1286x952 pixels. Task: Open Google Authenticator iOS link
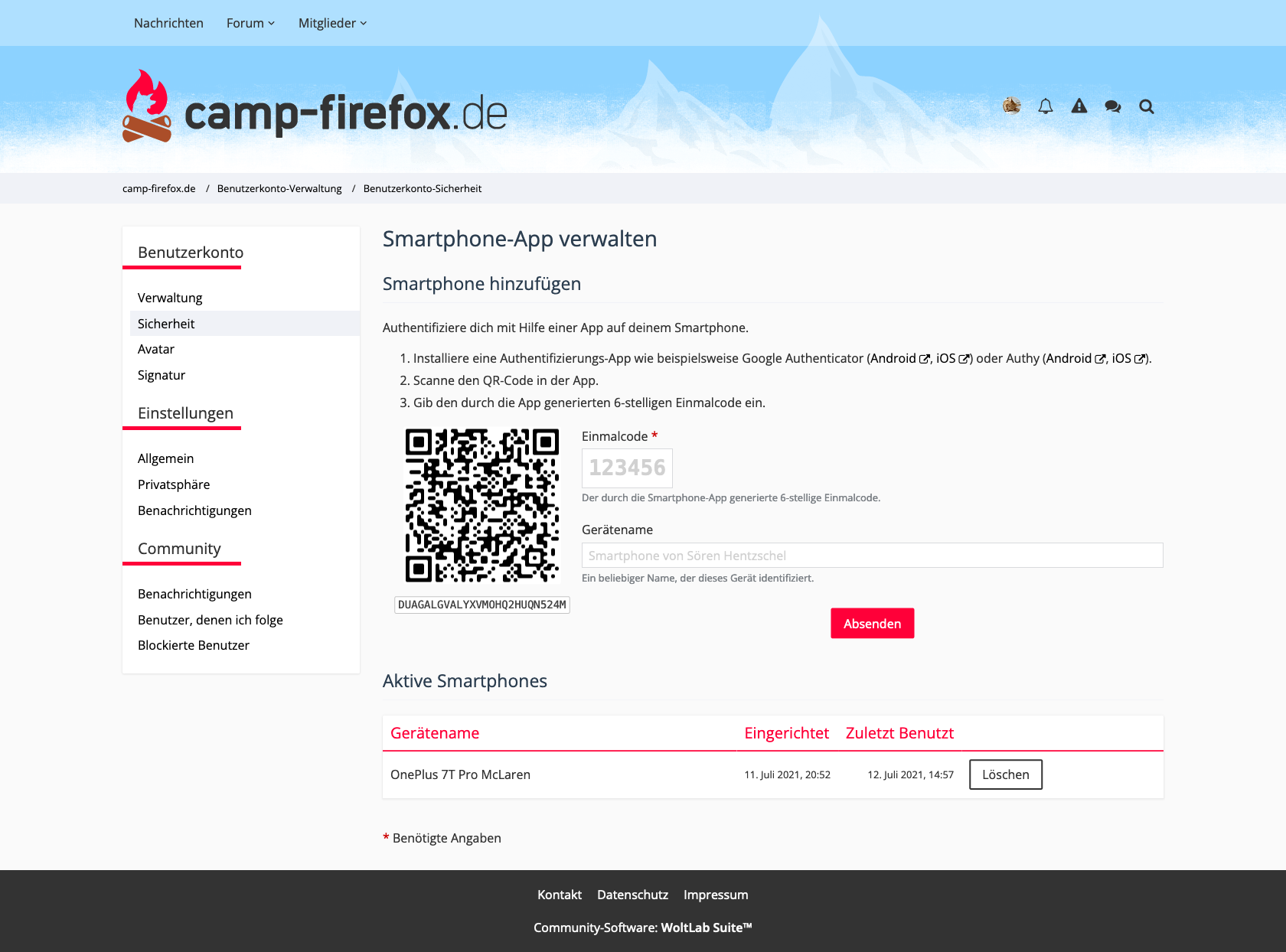click(x=953, y=358)
